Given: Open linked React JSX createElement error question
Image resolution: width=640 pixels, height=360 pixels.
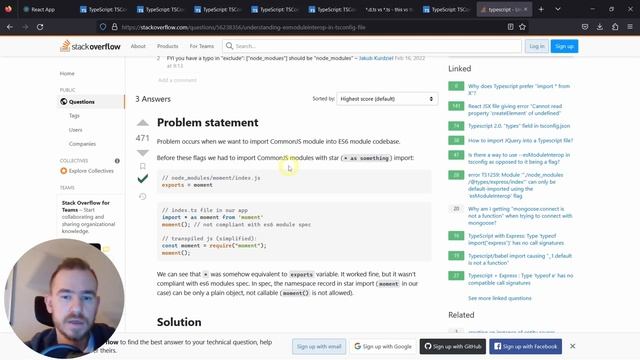Looking at the screenshot, I should click(515, 109).
